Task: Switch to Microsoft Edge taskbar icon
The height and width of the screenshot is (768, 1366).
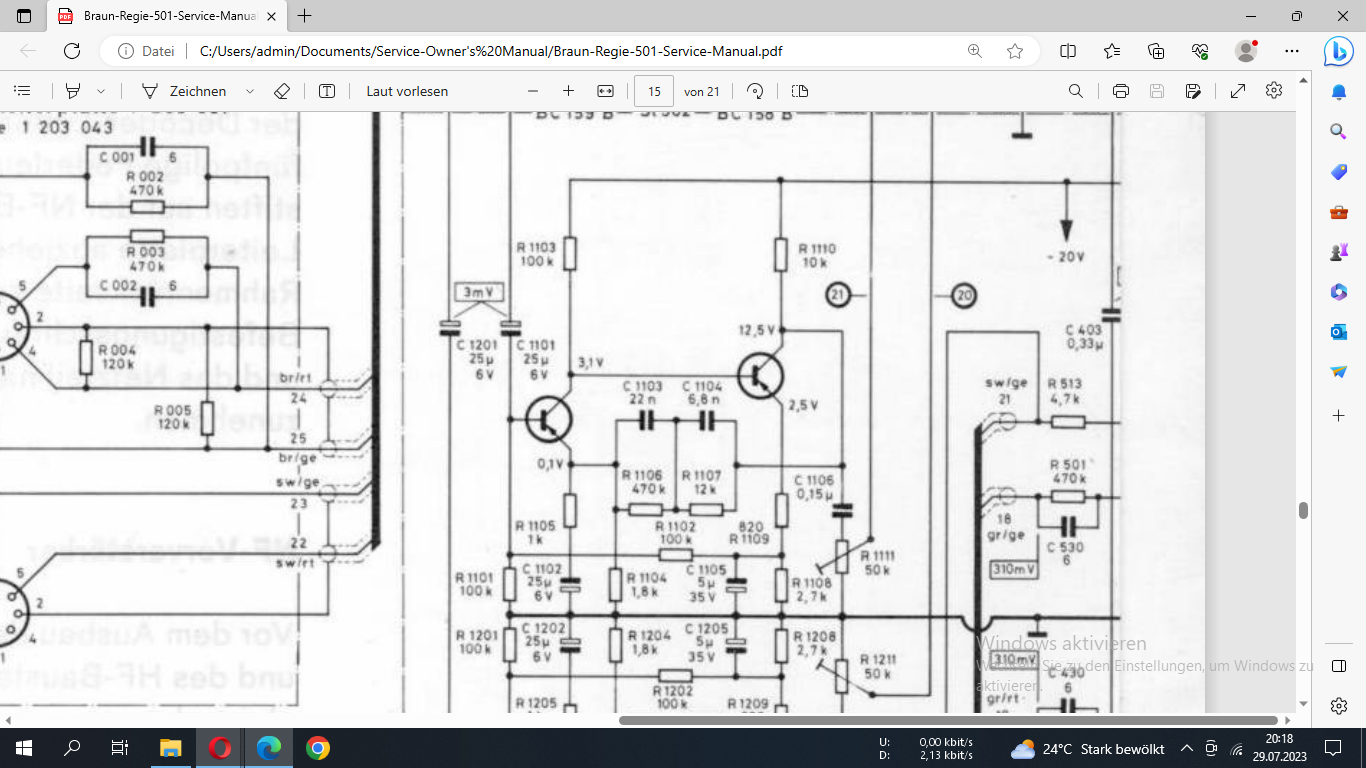Action: coord(268,748)
